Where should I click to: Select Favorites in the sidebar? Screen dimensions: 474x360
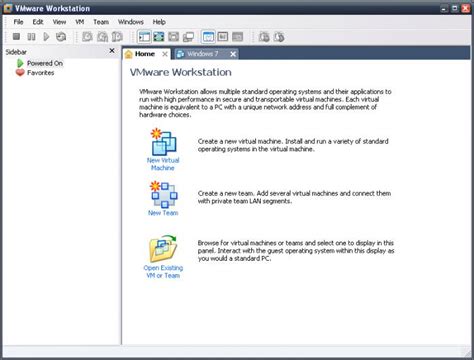point(40,73)
